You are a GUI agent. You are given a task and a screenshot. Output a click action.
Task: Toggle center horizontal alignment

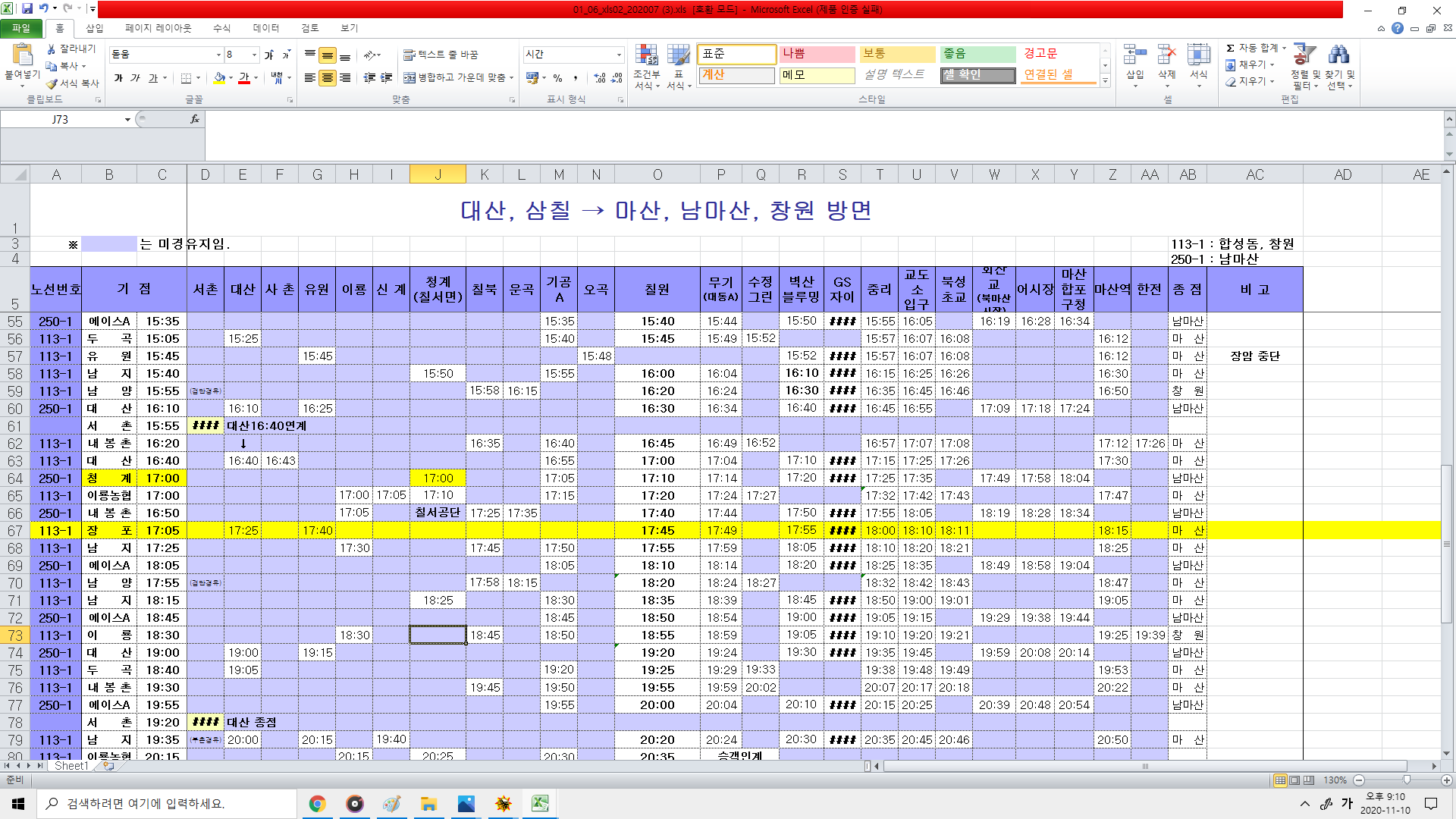(328, 78)
